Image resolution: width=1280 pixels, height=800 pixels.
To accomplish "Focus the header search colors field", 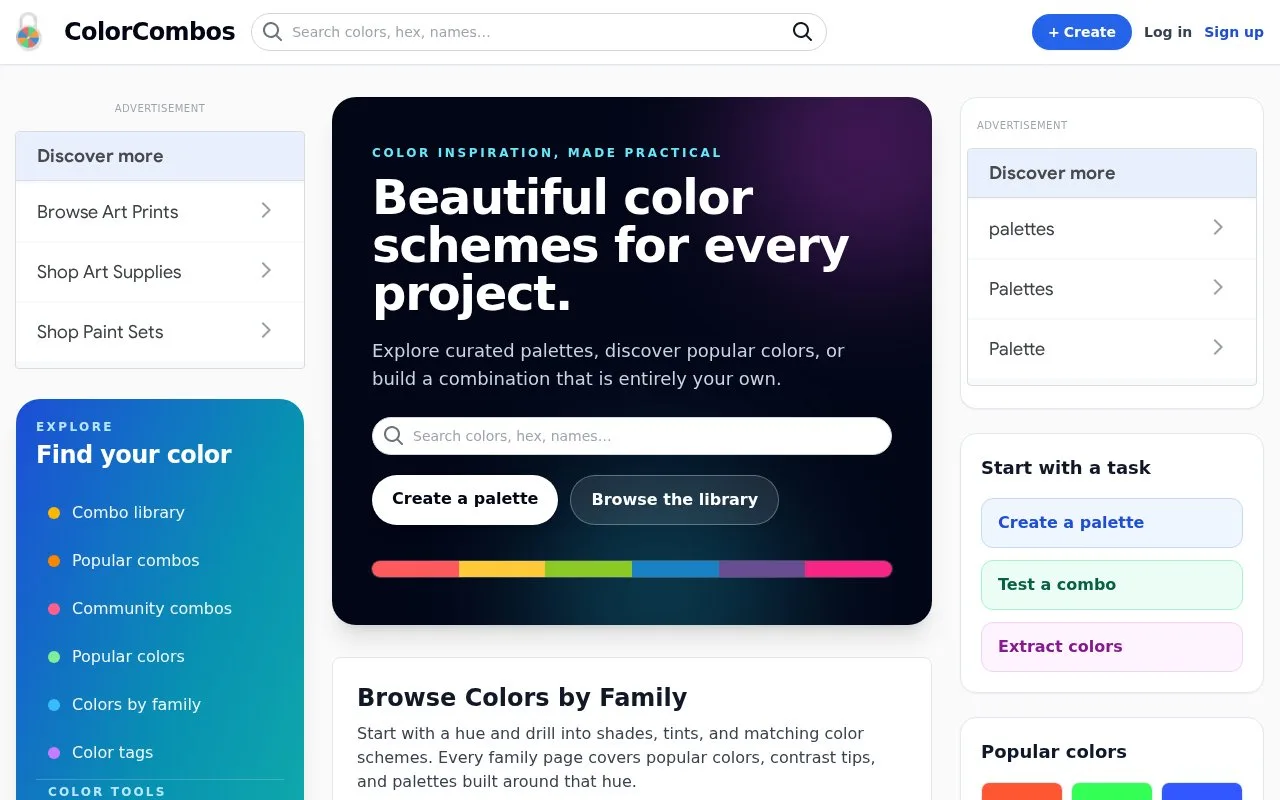I will [538, 32].
